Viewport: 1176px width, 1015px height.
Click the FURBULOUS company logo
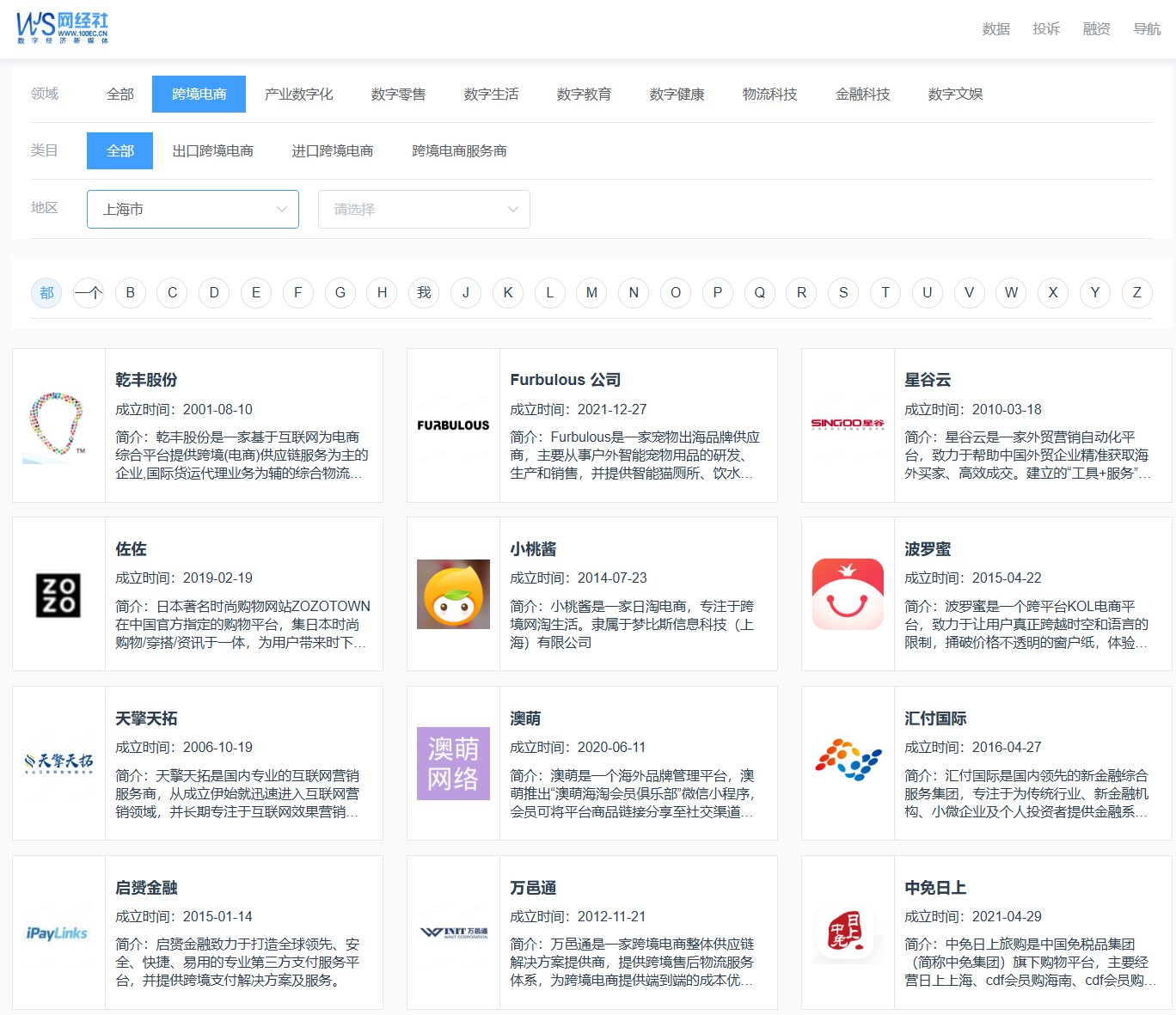tap(453, 424)
